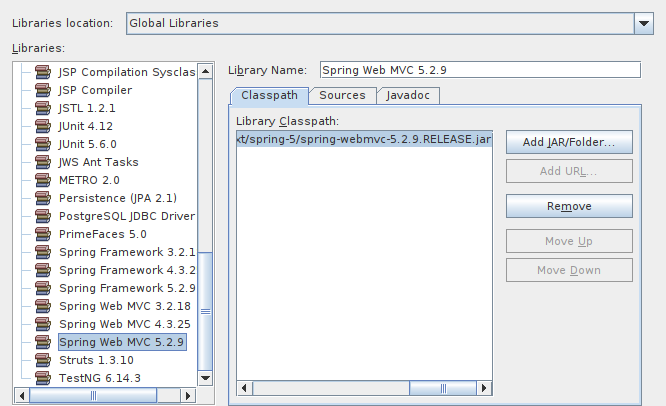The height and width of the screenshot is (406, 666).
Task: Select the Struts 1.3.10 library
Action: pyautogui.click(x=96, y=360)
